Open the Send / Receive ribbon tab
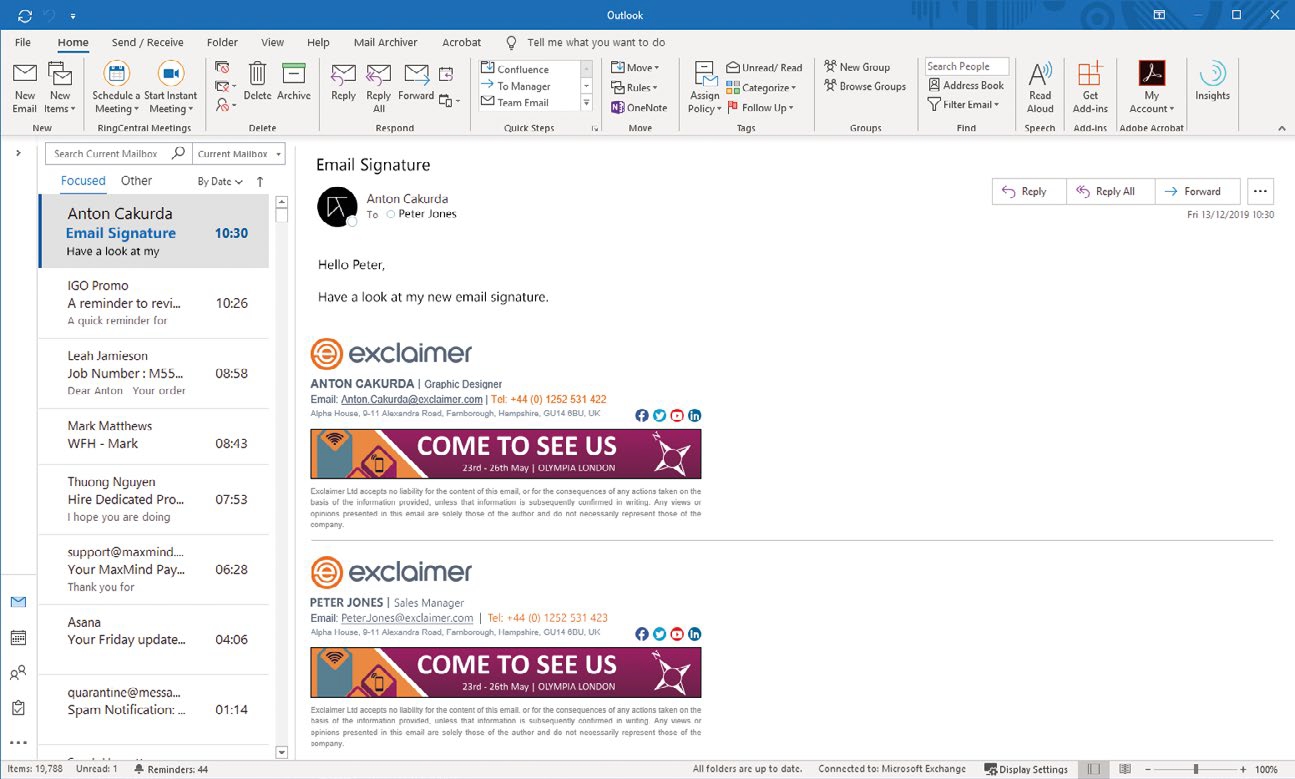The height and width of the screenshot is (779, 1295). [147, 43]
